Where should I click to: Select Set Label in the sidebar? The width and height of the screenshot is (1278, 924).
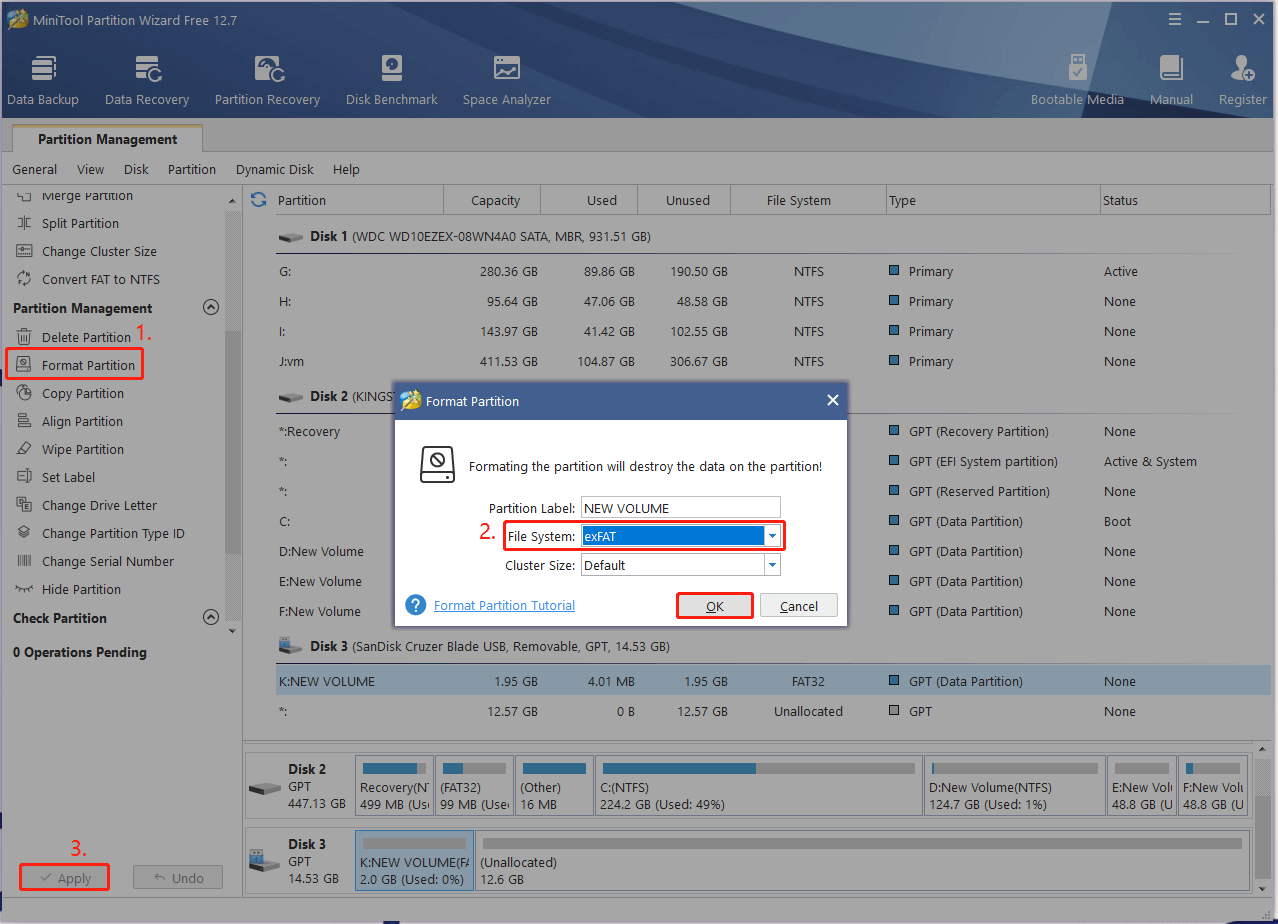click(68, 477)
